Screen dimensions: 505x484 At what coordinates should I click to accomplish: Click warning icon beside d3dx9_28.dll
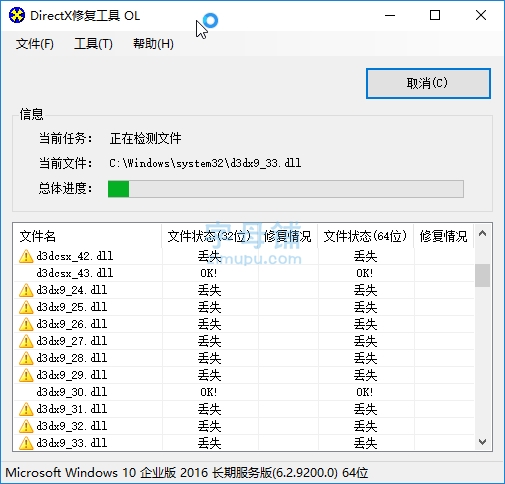tap(26, 358)
